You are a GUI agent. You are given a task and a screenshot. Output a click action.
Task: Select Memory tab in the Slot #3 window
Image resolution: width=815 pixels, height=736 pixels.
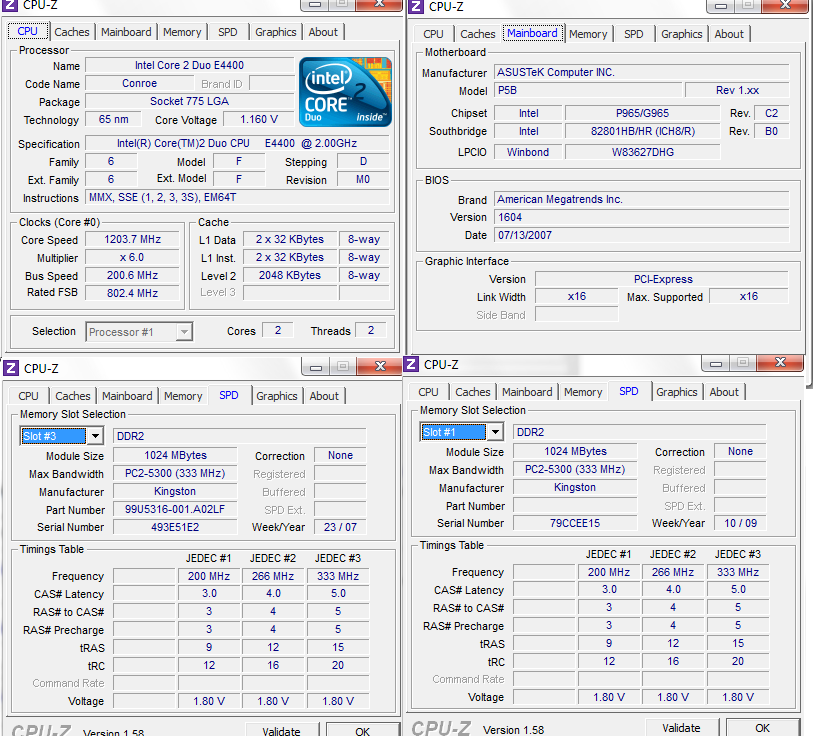click(183, 396)
